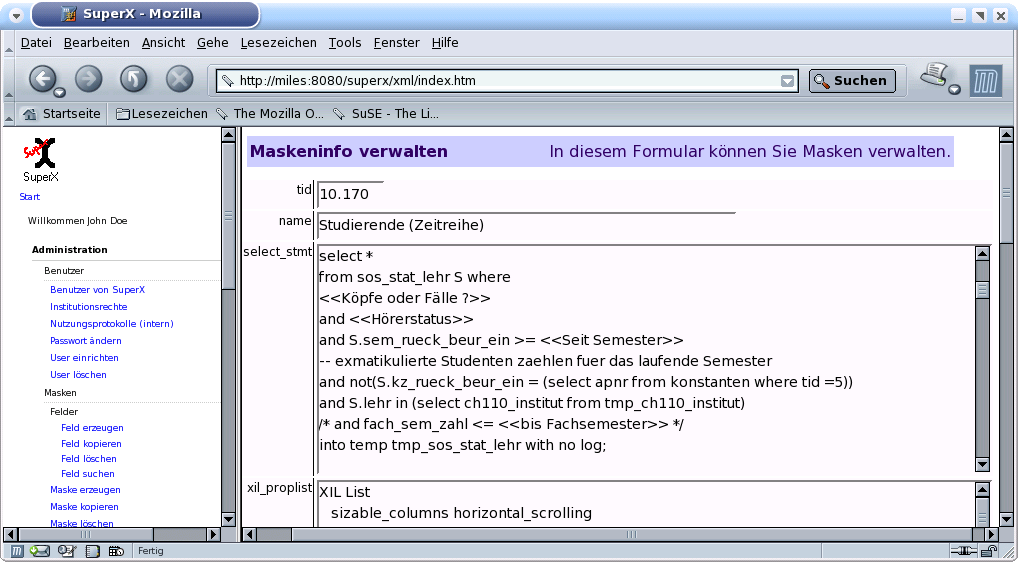This screenshot has width=1018, height=562.
Task: Open the Ansicht menu
Action: (164, 43)
